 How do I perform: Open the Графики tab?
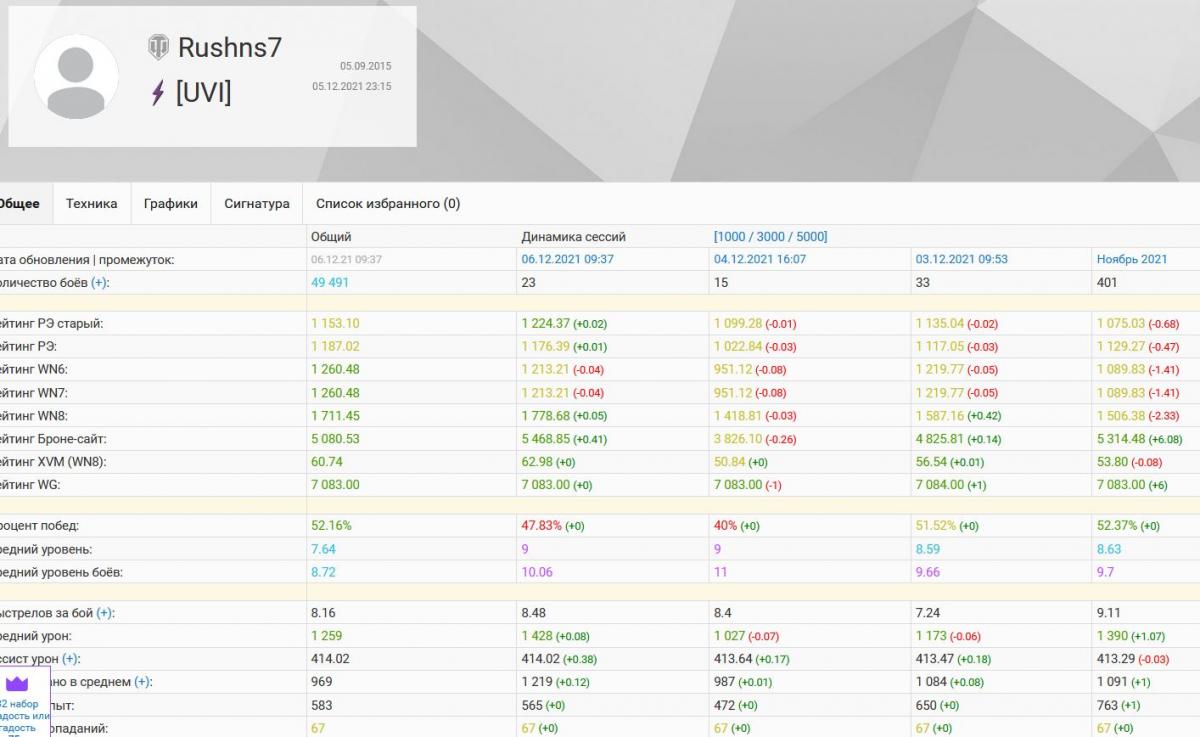(x=170, y=203)
